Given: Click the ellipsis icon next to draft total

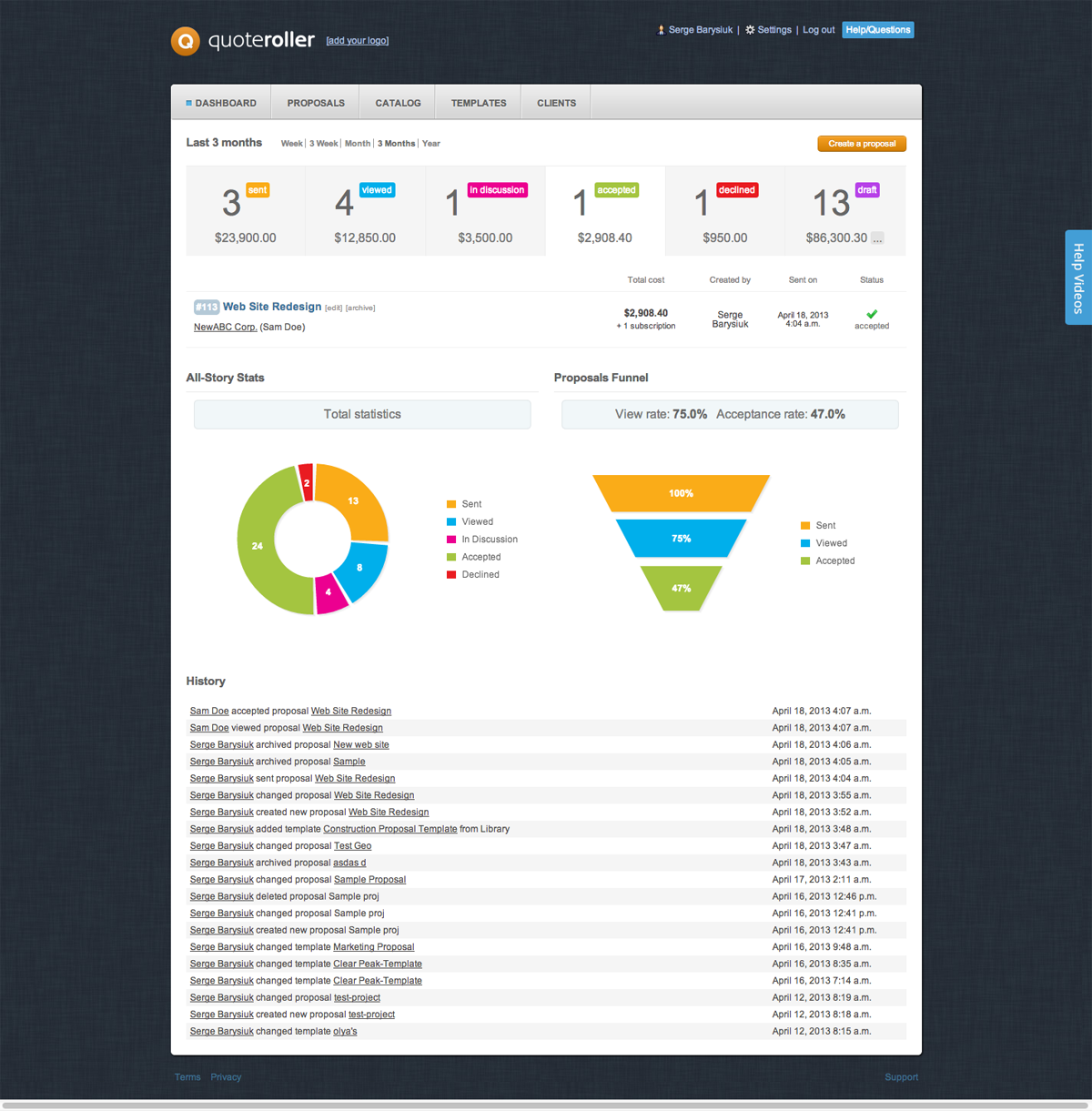Looking at the screenshot, I should 877,238.
